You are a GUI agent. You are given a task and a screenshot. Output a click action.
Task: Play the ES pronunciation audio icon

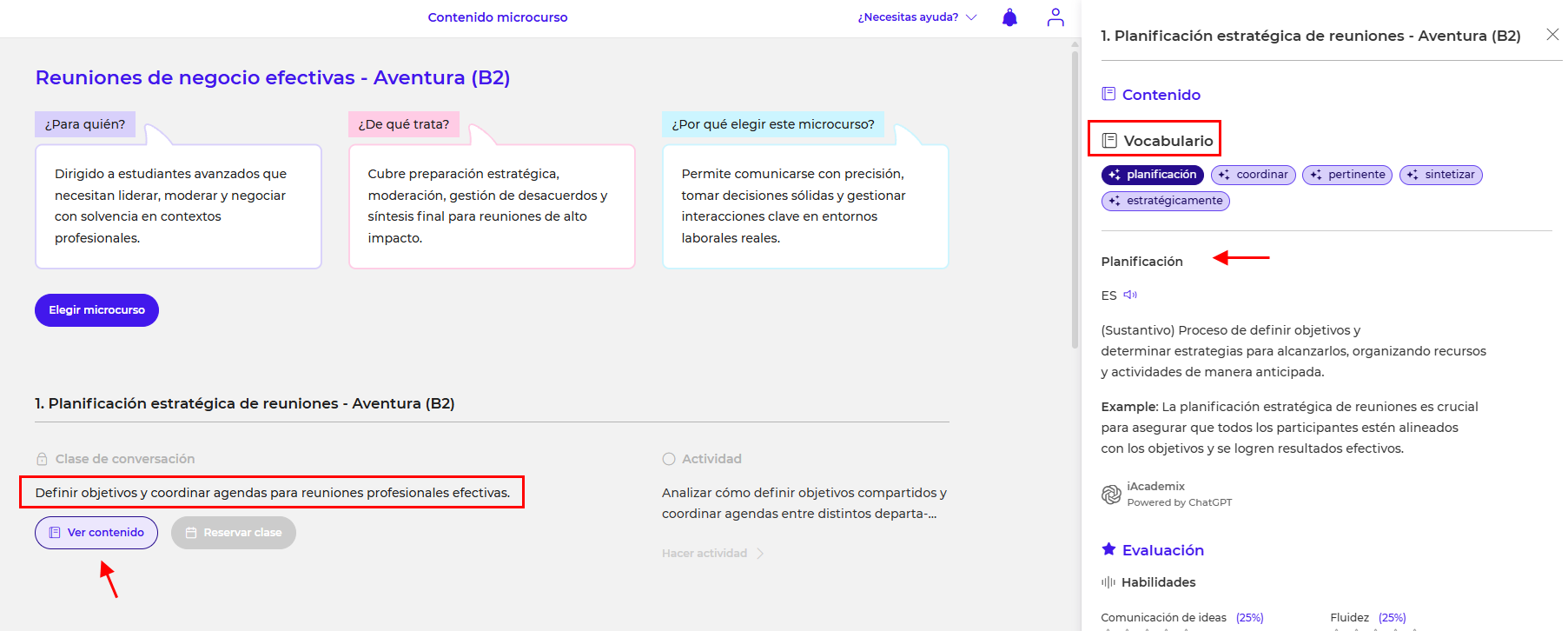pos(1130,295)
